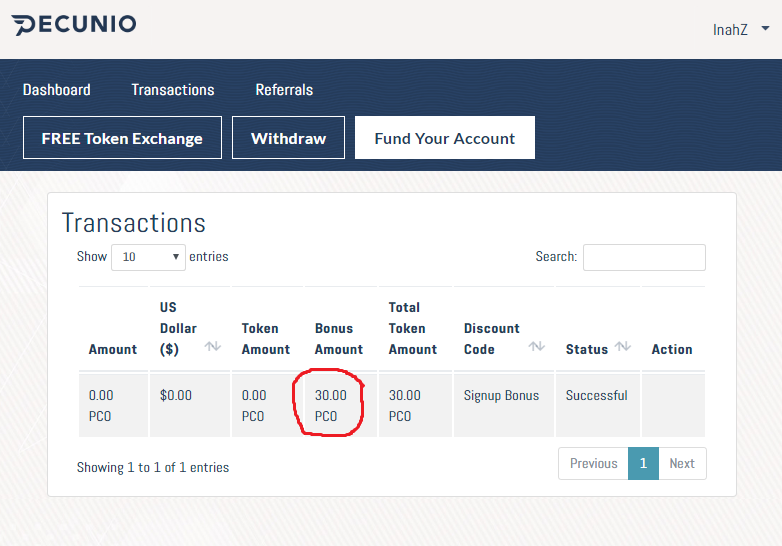Switch to the Referrals tab
The image size is (782, 546).
click(284, 90)
